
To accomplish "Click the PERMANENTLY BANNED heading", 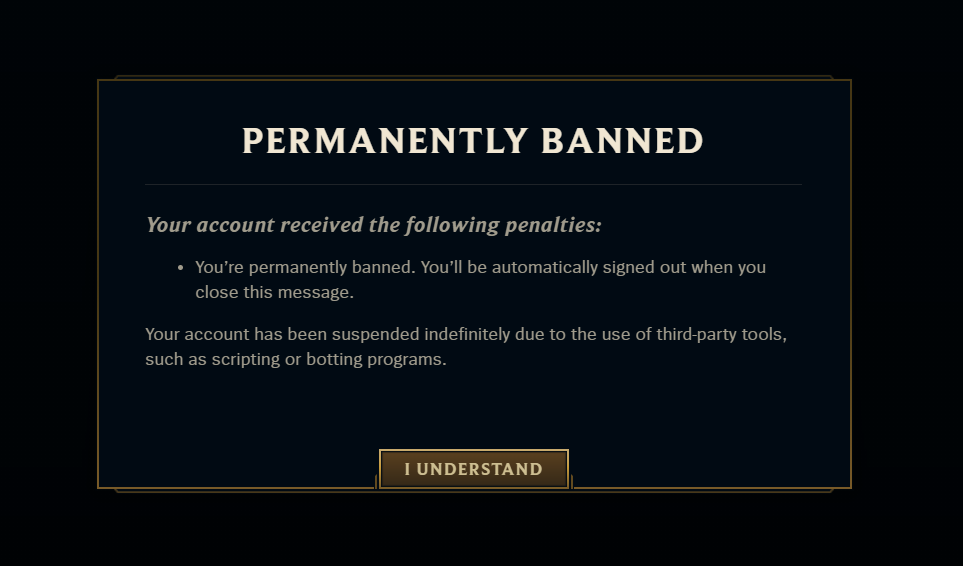I will pyautogui.click(x=473, y=141).
